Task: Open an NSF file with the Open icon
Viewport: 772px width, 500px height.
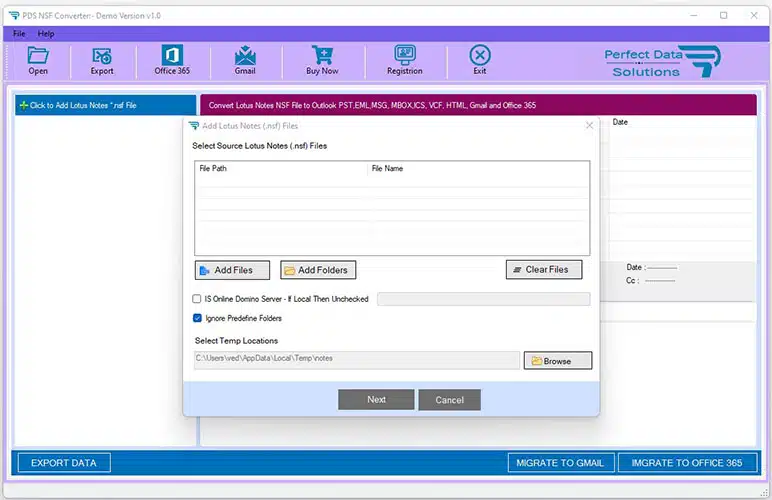Action: [38, 61]
